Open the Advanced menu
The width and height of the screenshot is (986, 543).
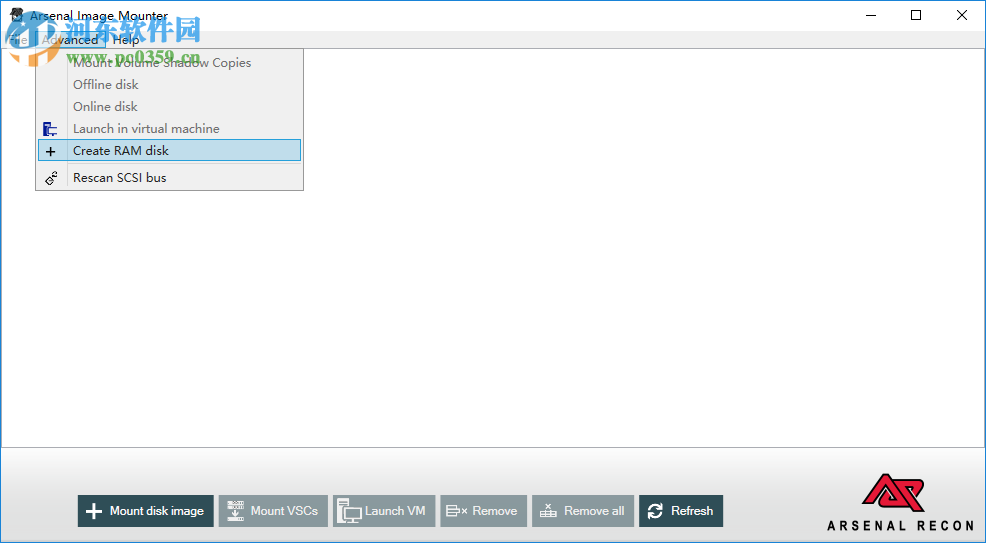[x=70, y=40]
